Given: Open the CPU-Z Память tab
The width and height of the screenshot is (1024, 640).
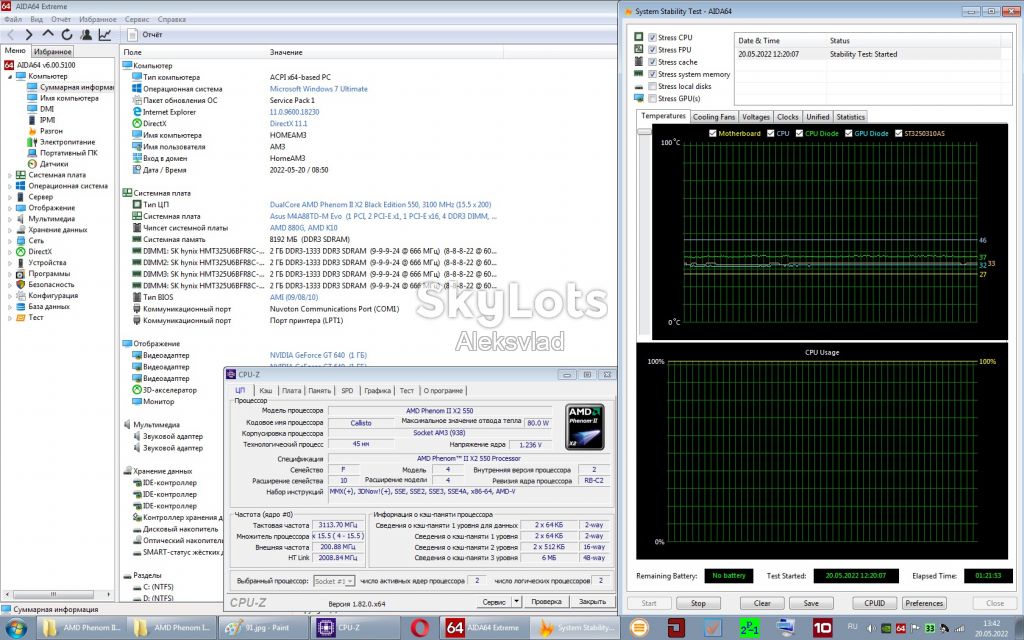Looking at the screenshot, I should pos(319,391).
